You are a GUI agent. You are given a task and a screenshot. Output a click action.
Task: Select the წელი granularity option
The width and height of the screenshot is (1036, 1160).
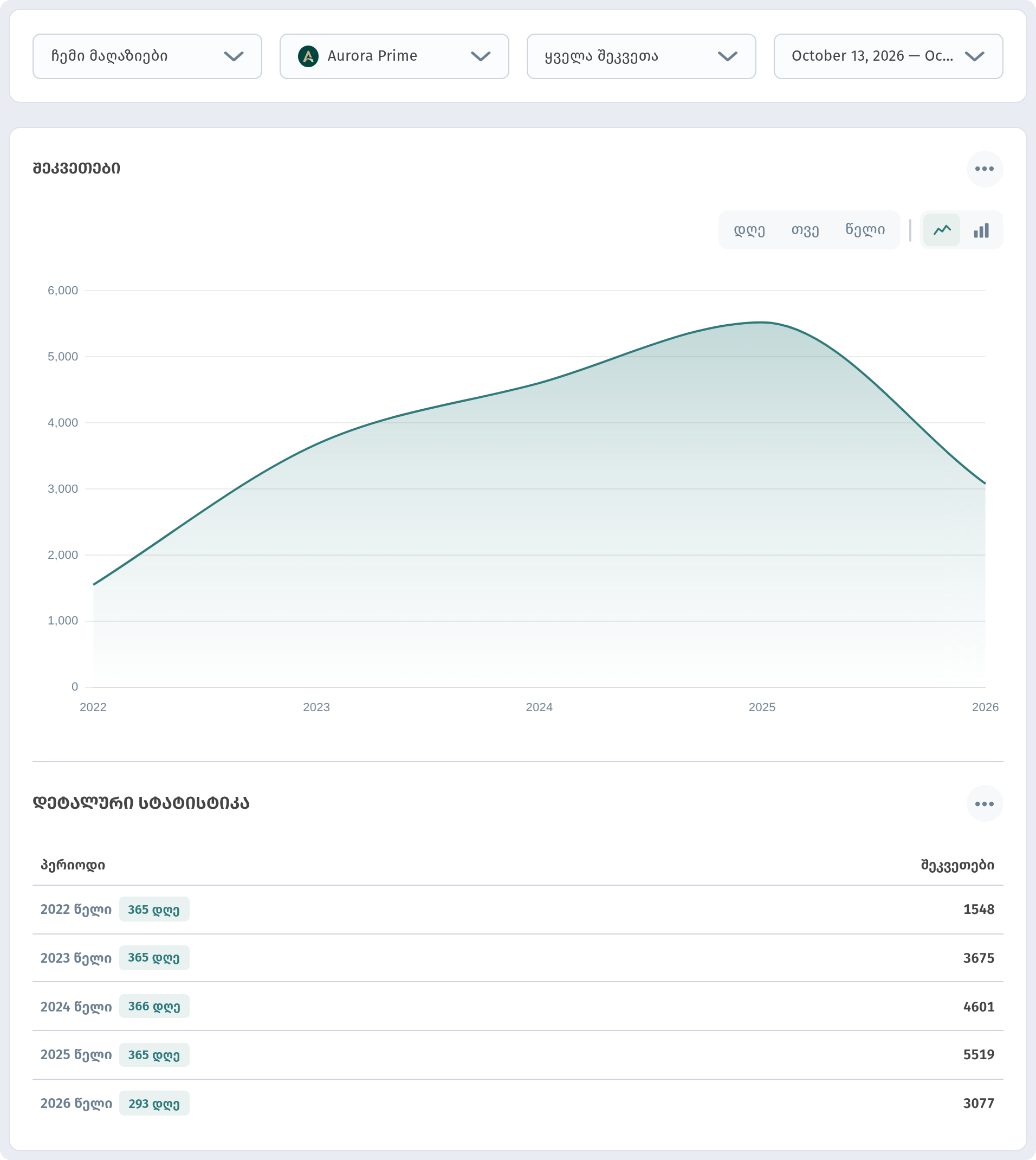click(x=865, y=230)
